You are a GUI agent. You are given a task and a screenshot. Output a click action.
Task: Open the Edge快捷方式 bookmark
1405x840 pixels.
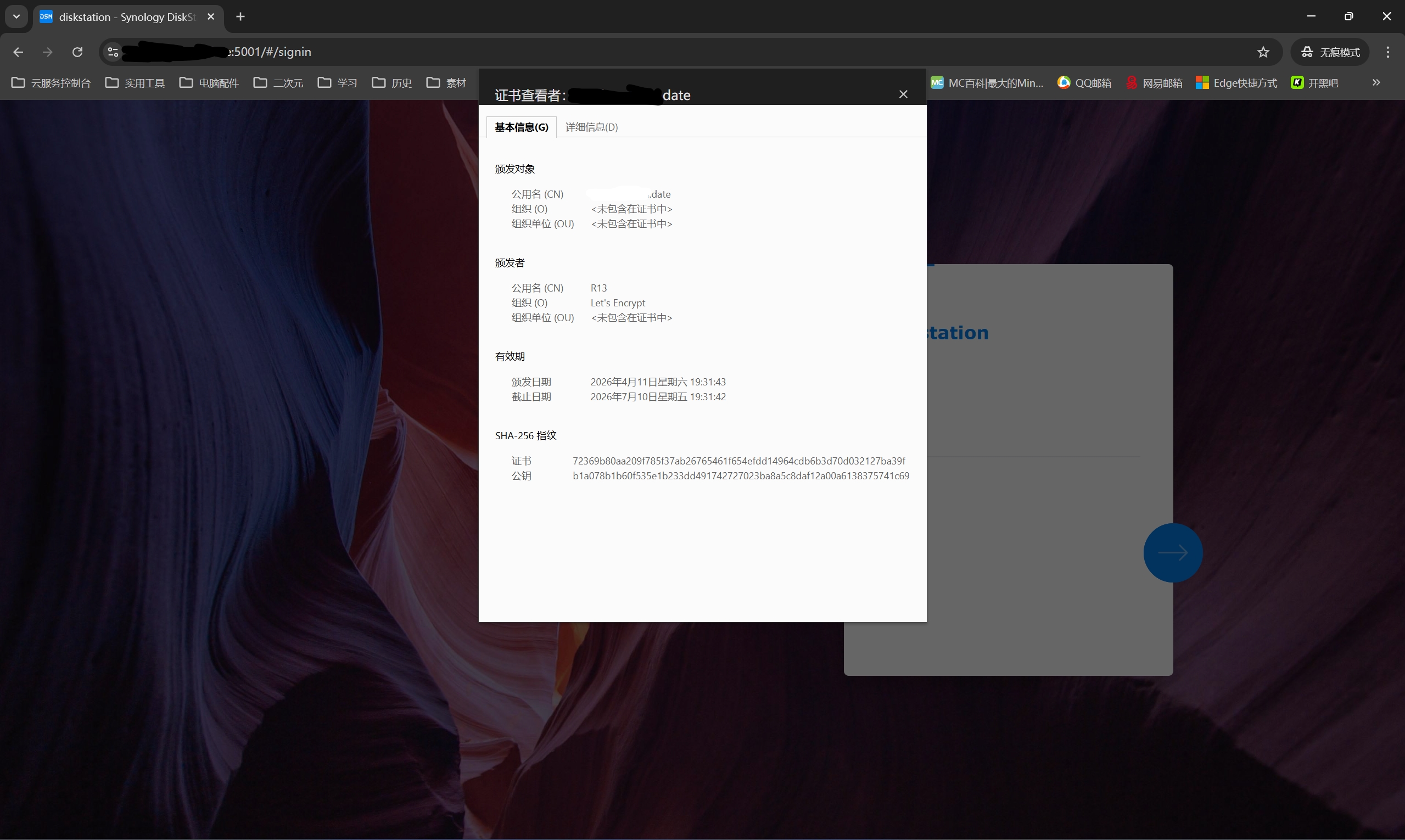pos(1236,83)
